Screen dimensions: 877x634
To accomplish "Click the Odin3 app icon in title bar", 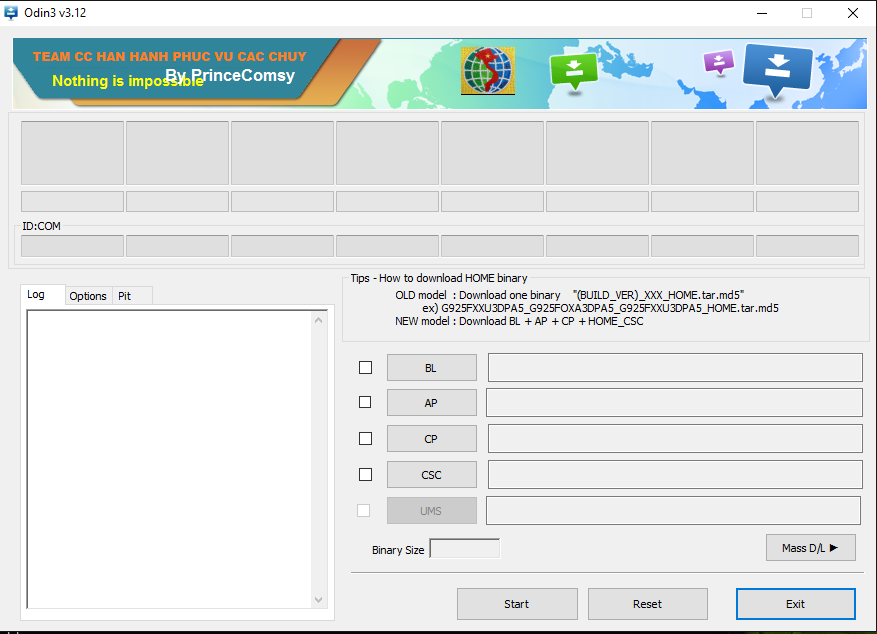I will 11,13.
